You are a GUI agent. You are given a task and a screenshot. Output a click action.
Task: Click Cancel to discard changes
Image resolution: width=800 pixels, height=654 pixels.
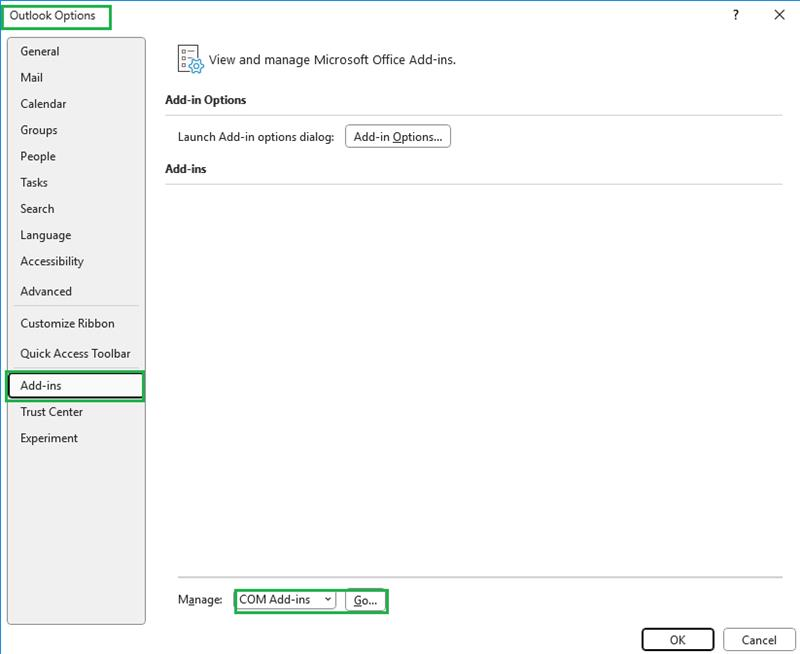click(x=759, y=640)
